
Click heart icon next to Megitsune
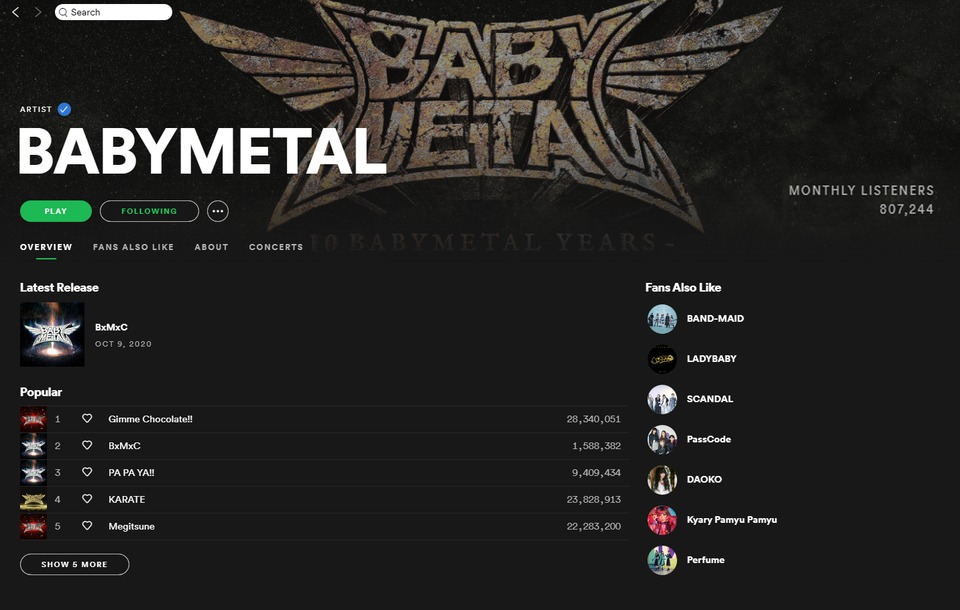87,526
